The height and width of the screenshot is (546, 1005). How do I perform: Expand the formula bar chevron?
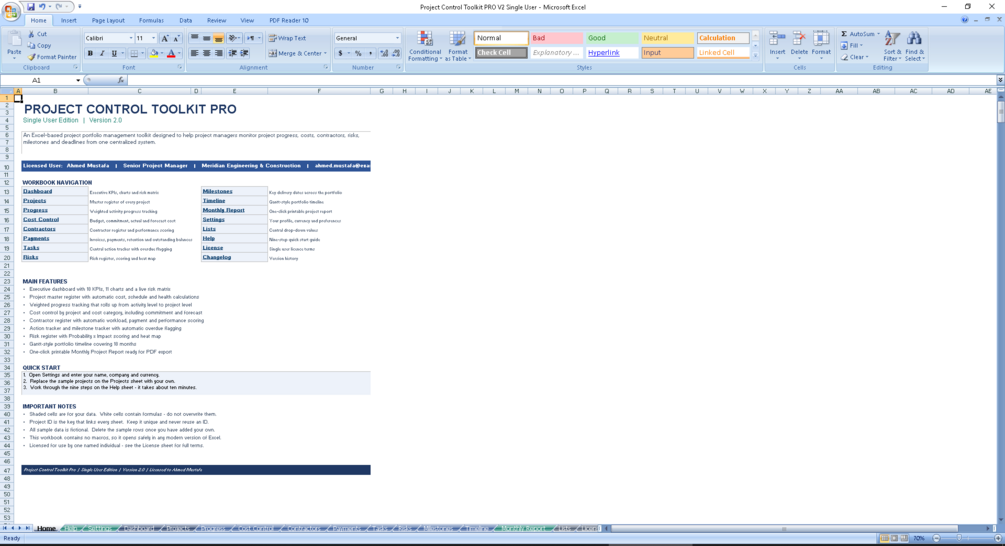pos(1000,80)
